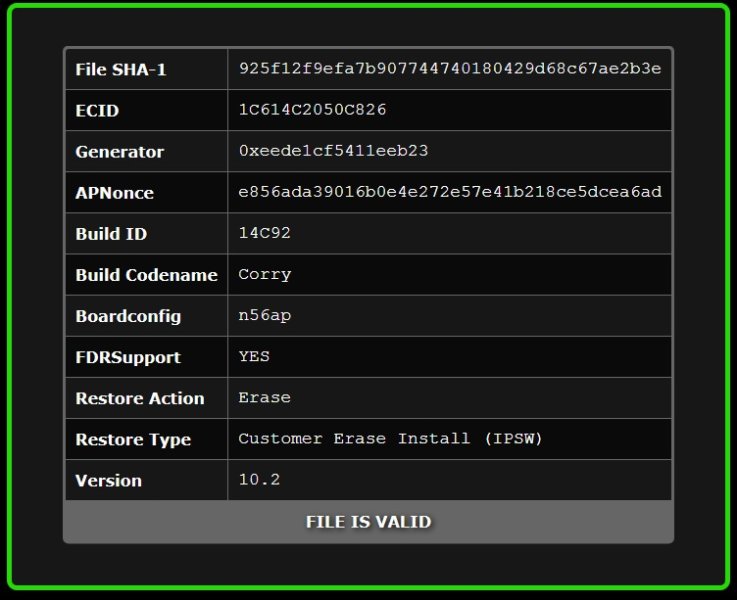Click Customer Erase Install (IPSW) text

pos(390,438)
